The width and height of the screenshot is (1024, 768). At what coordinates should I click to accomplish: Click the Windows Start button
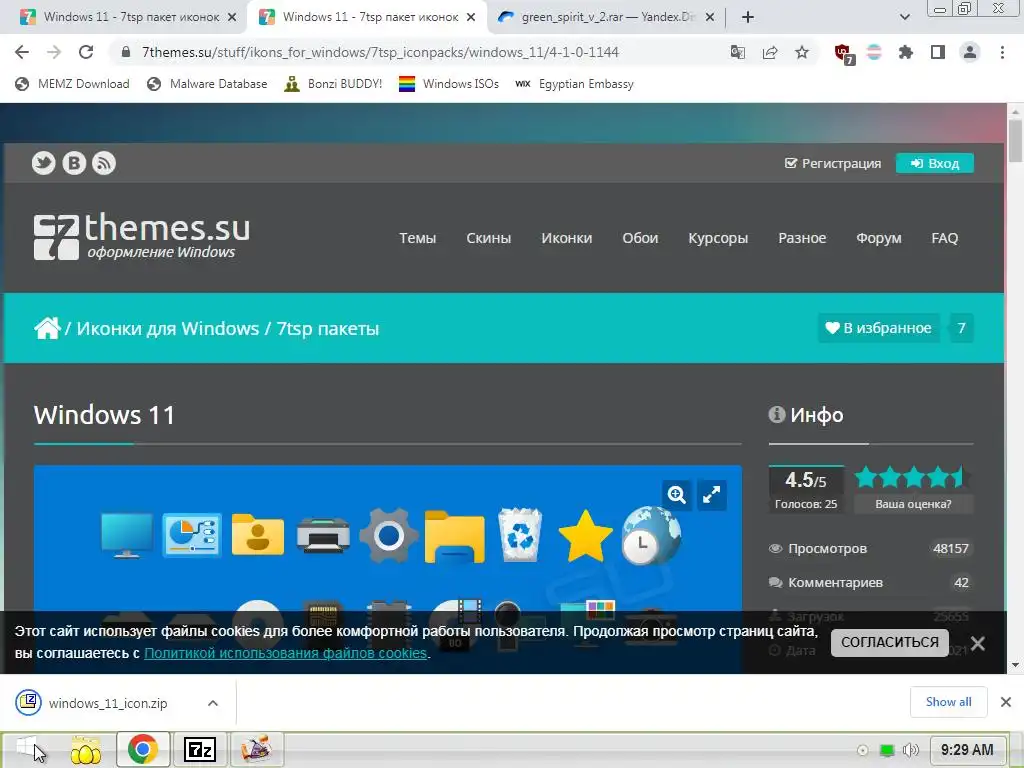click(29, 748)
